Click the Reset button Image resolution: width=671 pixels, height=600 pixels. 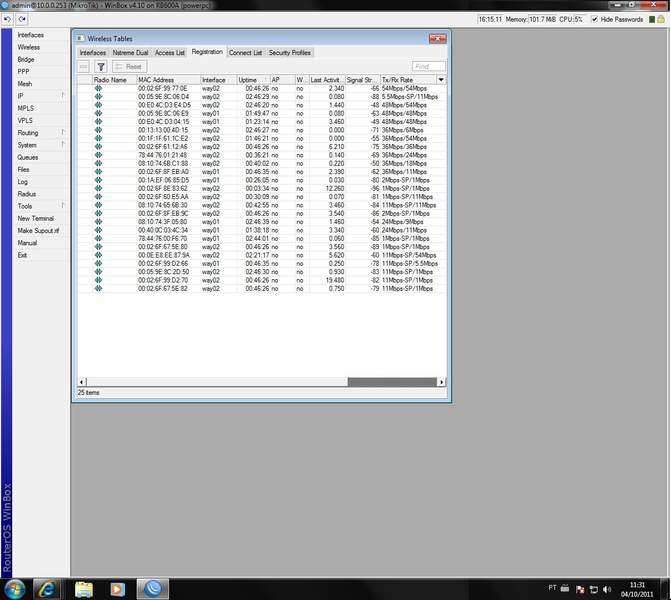(x=129, y=67)
